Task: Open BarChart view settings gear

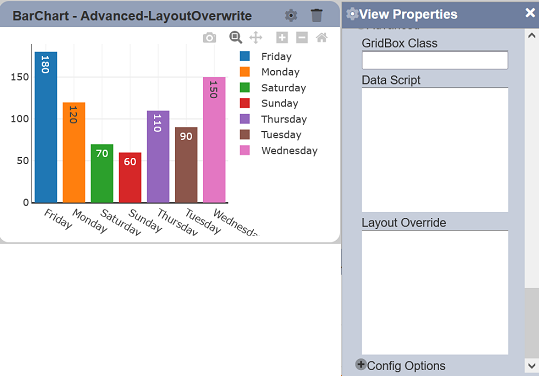Action: click(291, 15)
